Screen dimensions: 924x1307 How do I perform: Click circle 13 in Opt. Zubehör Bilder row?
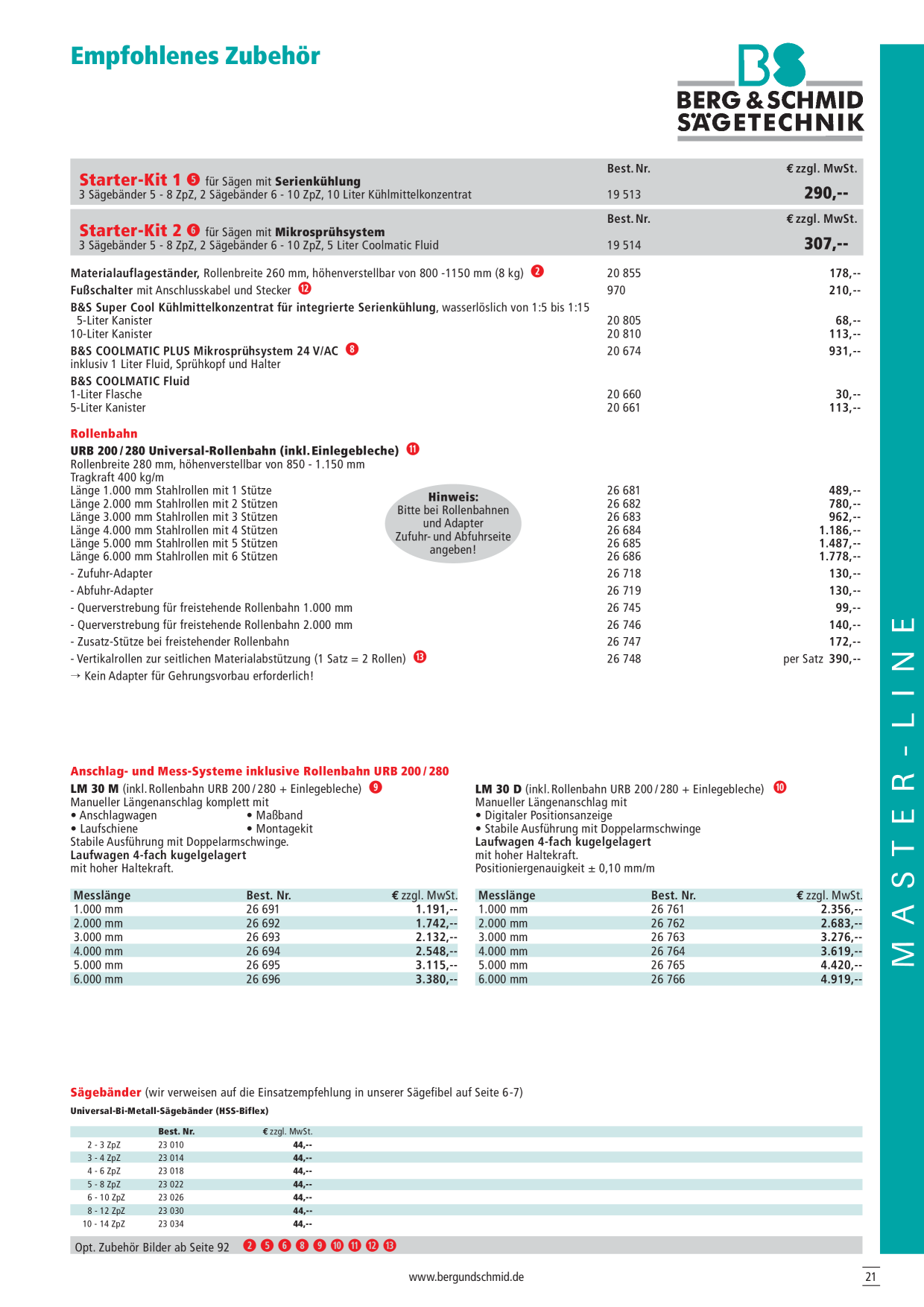(x=390, y=1245)
